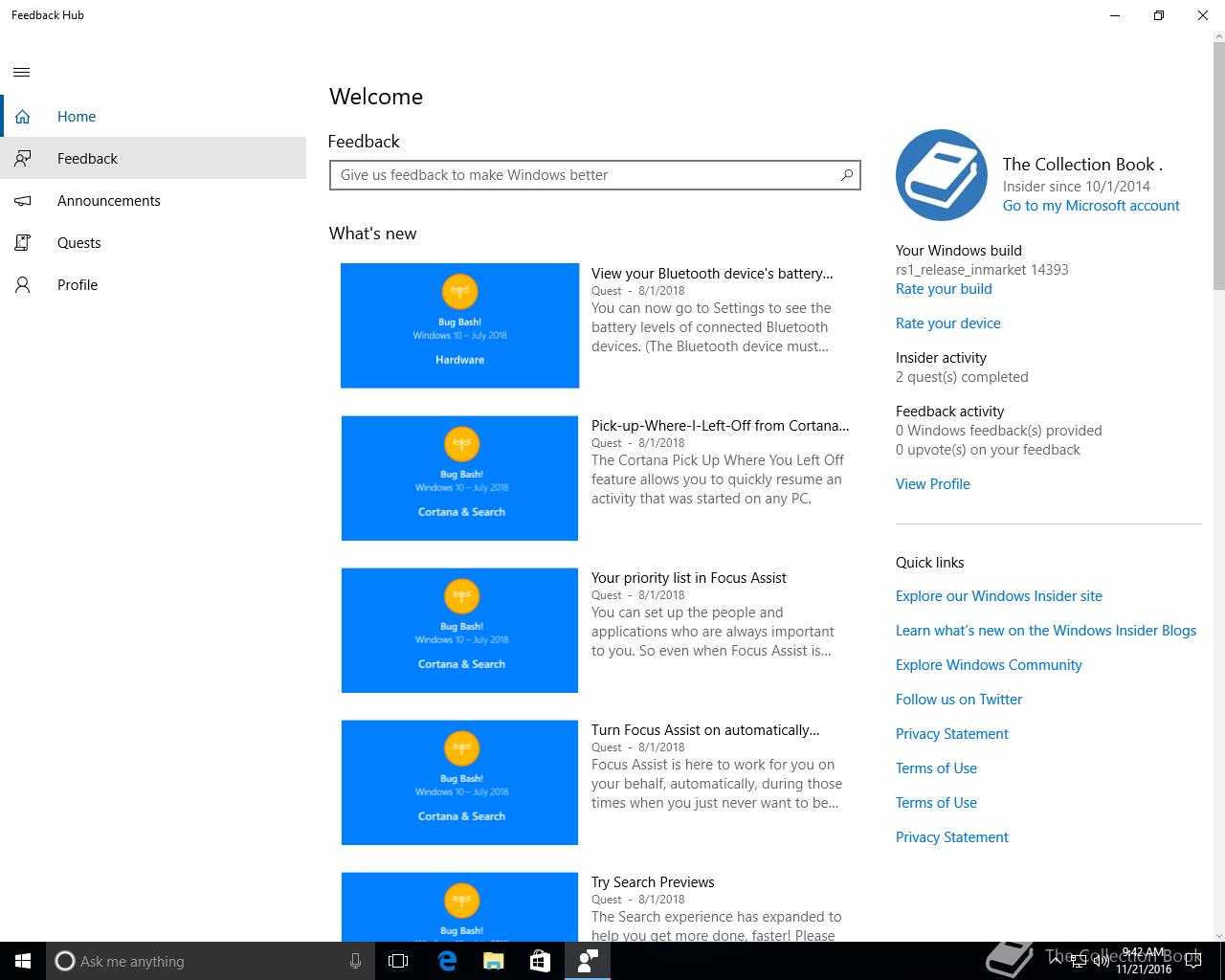1225x980 pixels.
Task: Open Explore our Windows Insider site
Action: click(999, 596)
